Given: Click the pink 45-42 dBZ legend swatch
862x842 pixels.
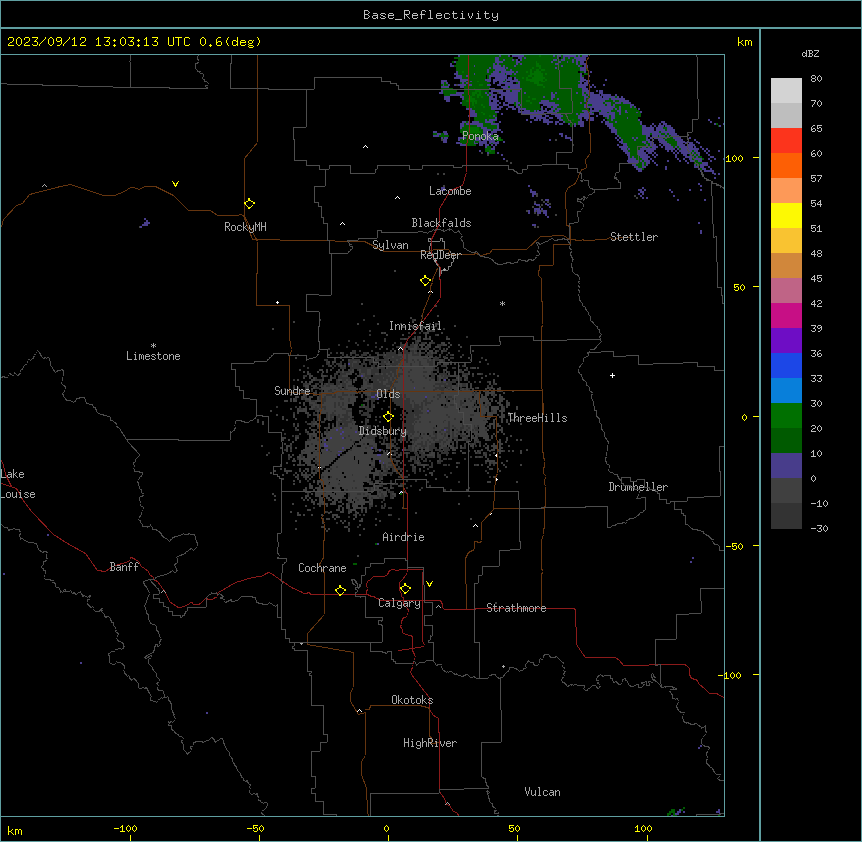Looking at the screenshot, I should click(x=786, y=291).
